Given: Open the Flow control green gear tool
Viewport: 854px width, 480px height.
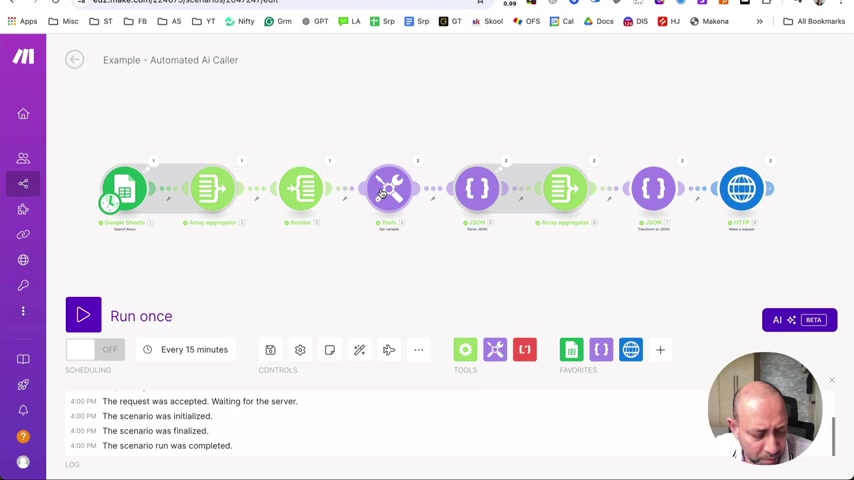Looking at the screenshot, I should click(x=465, y=350).
